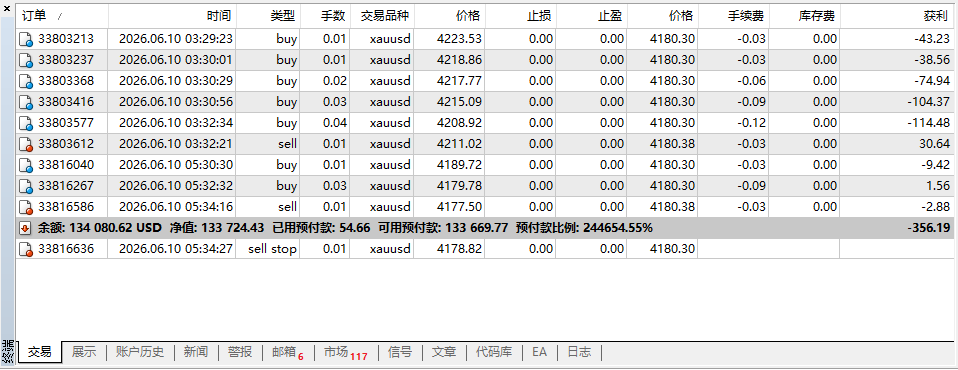This screenshot has width=958, height=370.
Task: Select order number 33803368
Action: pos(66,81)
